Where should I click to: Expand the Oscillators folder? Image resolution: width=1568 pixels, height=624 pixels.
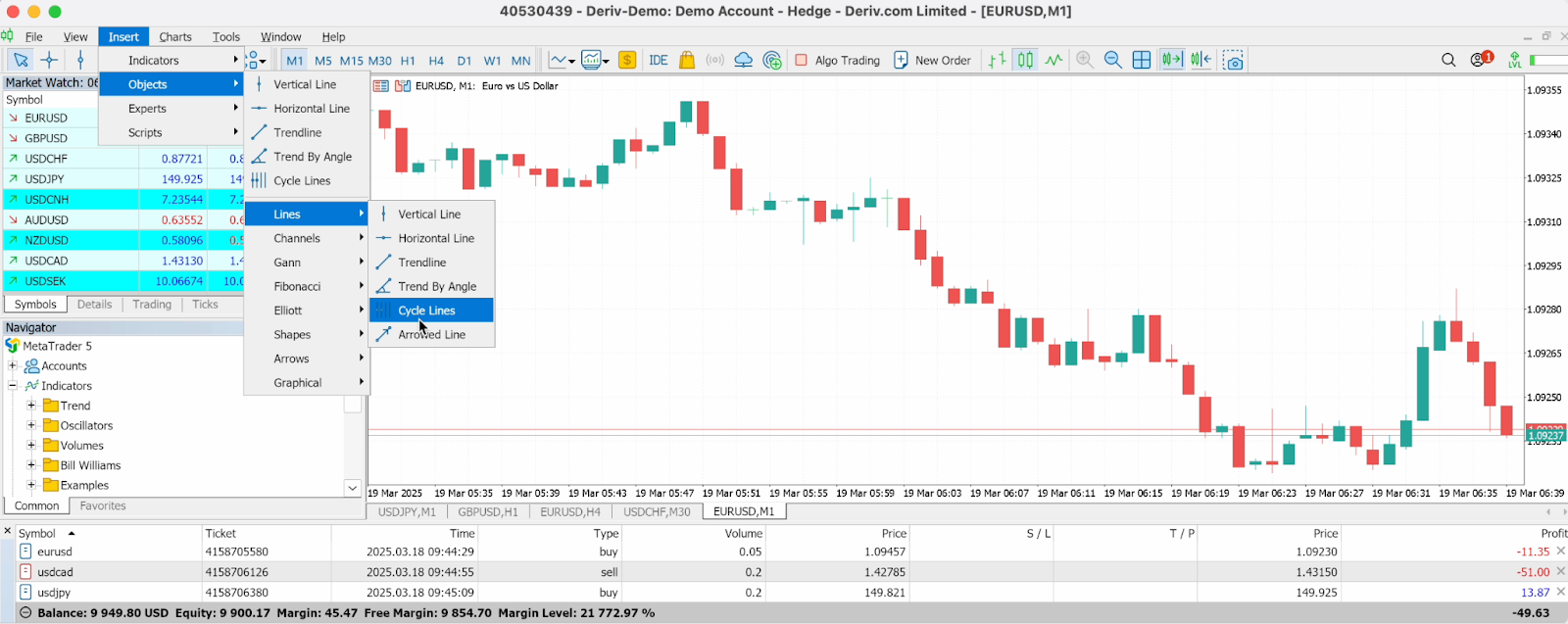tap(31, 425)
